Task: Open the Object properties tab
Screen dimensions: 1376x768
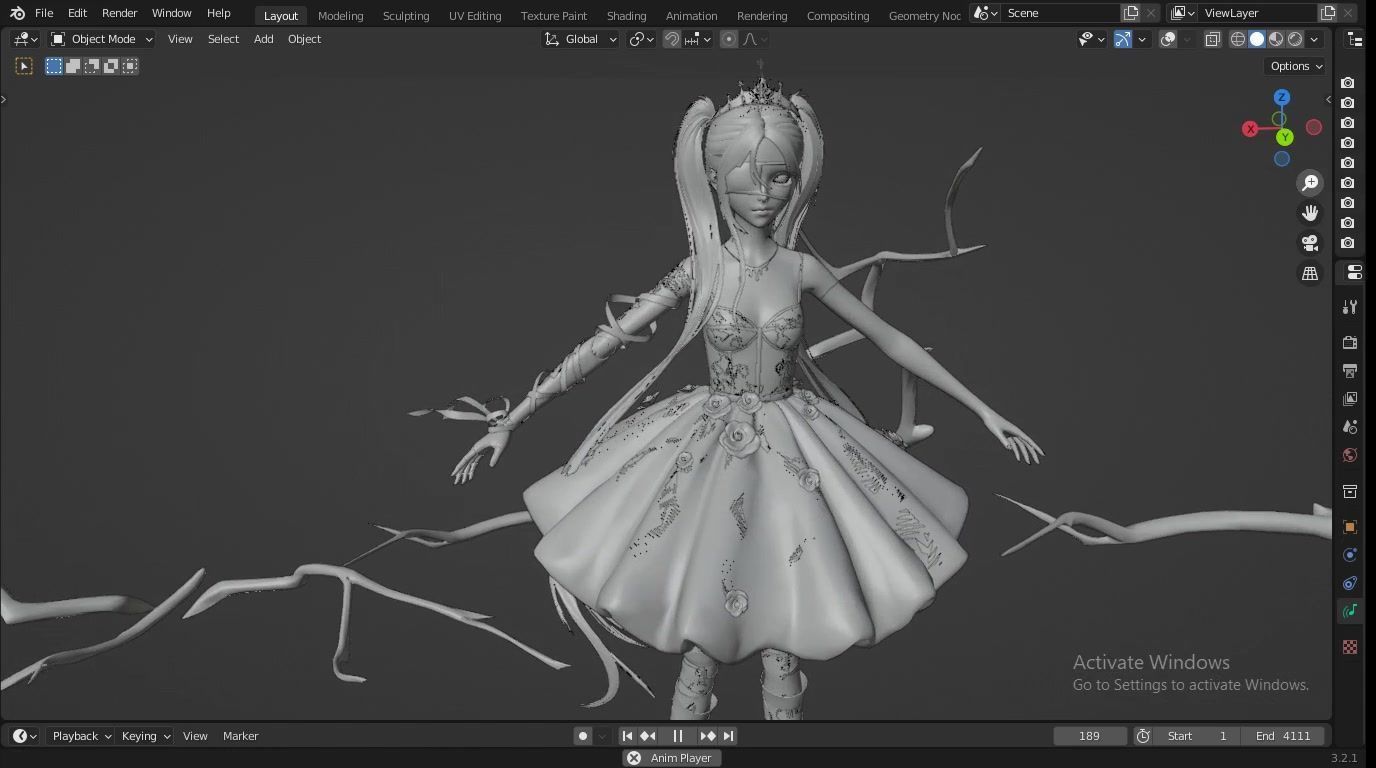Action: click(1350, 527)
